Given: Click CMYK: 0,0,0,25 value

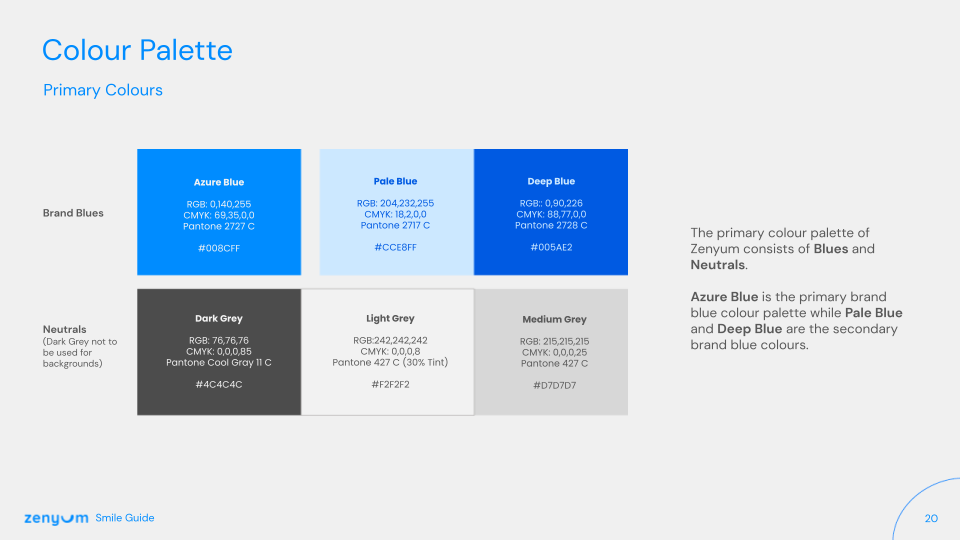Looking at the screenshot, I should tap(554, 352).
